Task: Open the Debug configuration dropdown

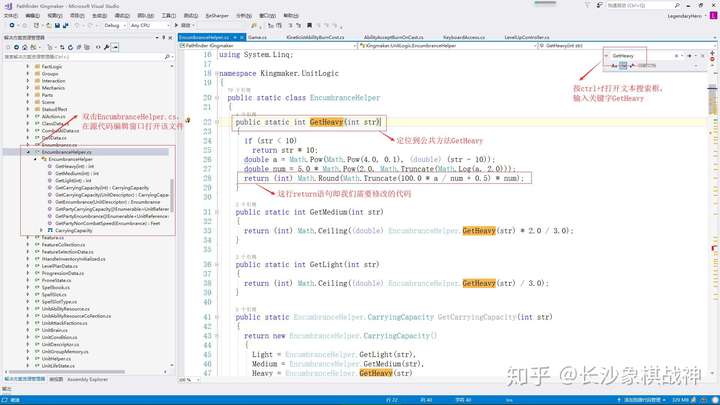Action: point(114,25)
